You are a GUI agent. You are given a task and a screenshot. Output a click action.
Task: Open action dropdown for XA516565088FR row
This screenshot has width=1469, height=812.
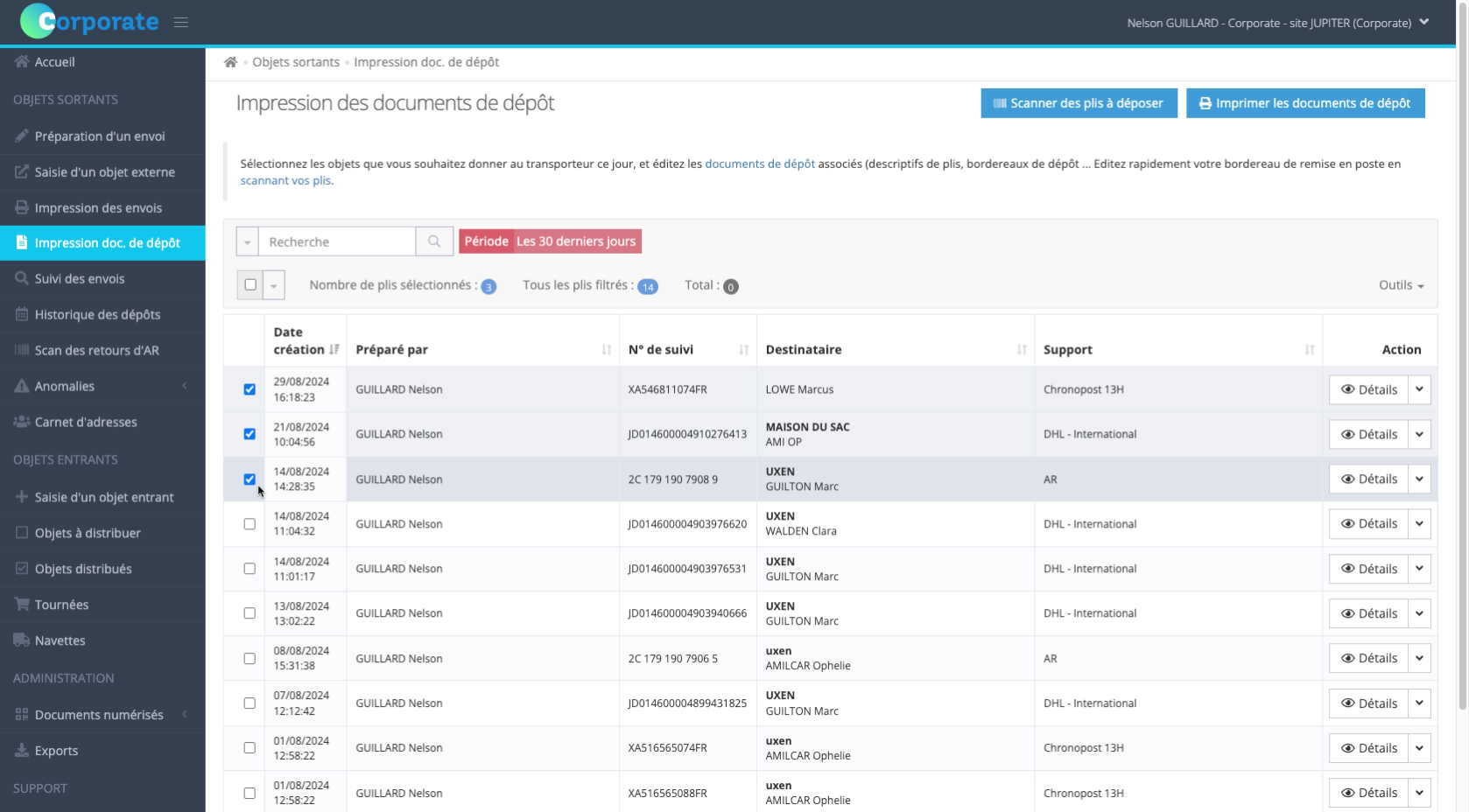tap(1419, 793)
